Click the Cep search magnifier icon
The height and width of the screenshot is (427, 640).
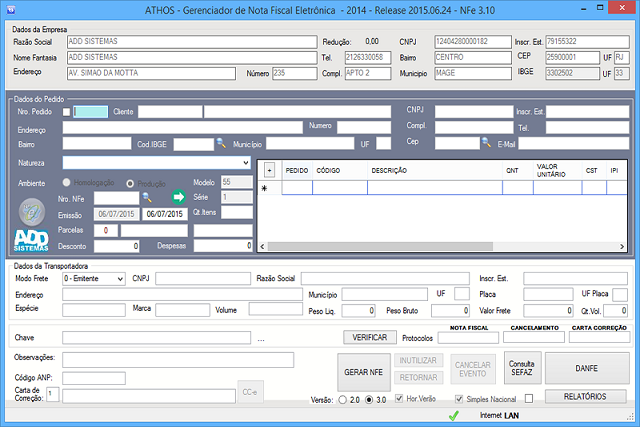[x=486, y=142]
